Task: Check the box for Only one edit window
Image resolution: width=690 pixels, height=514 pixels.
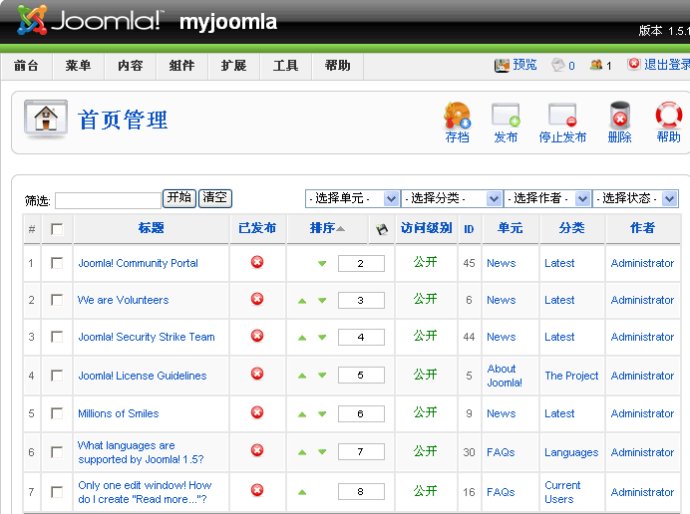Action: pyautogui.click(x=57, y=492)
